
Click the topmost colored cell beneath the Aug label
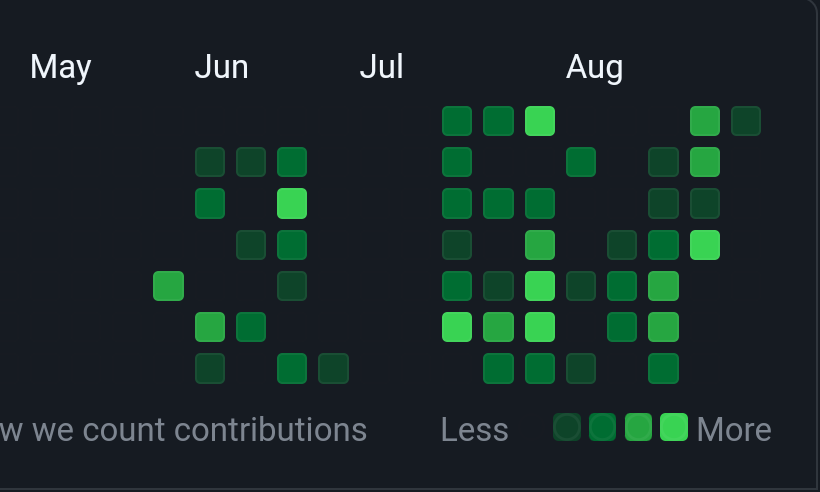click(581, 162)
